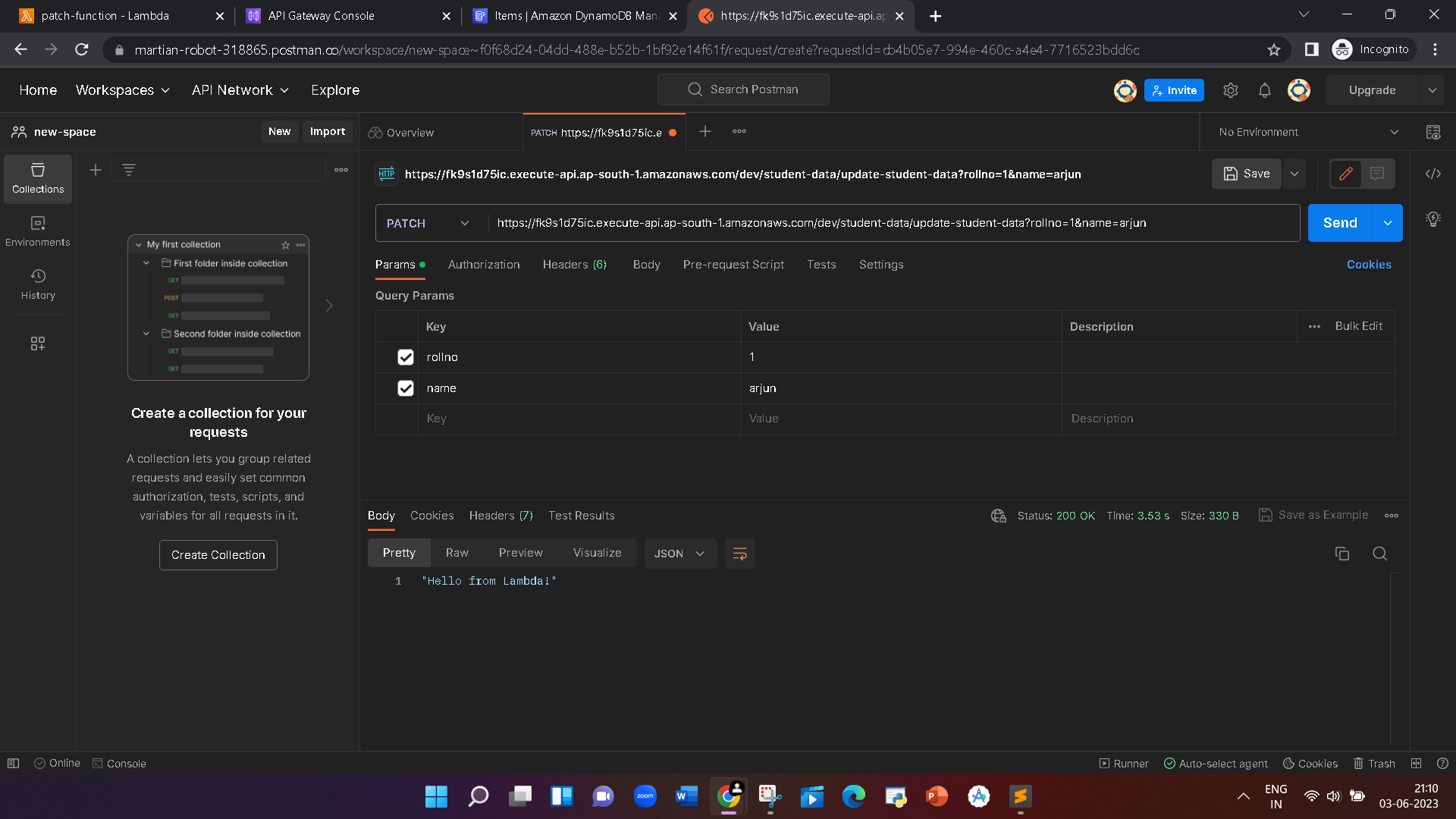Switch to the Raw response view

pyautogui.click(x=457, y=553)
